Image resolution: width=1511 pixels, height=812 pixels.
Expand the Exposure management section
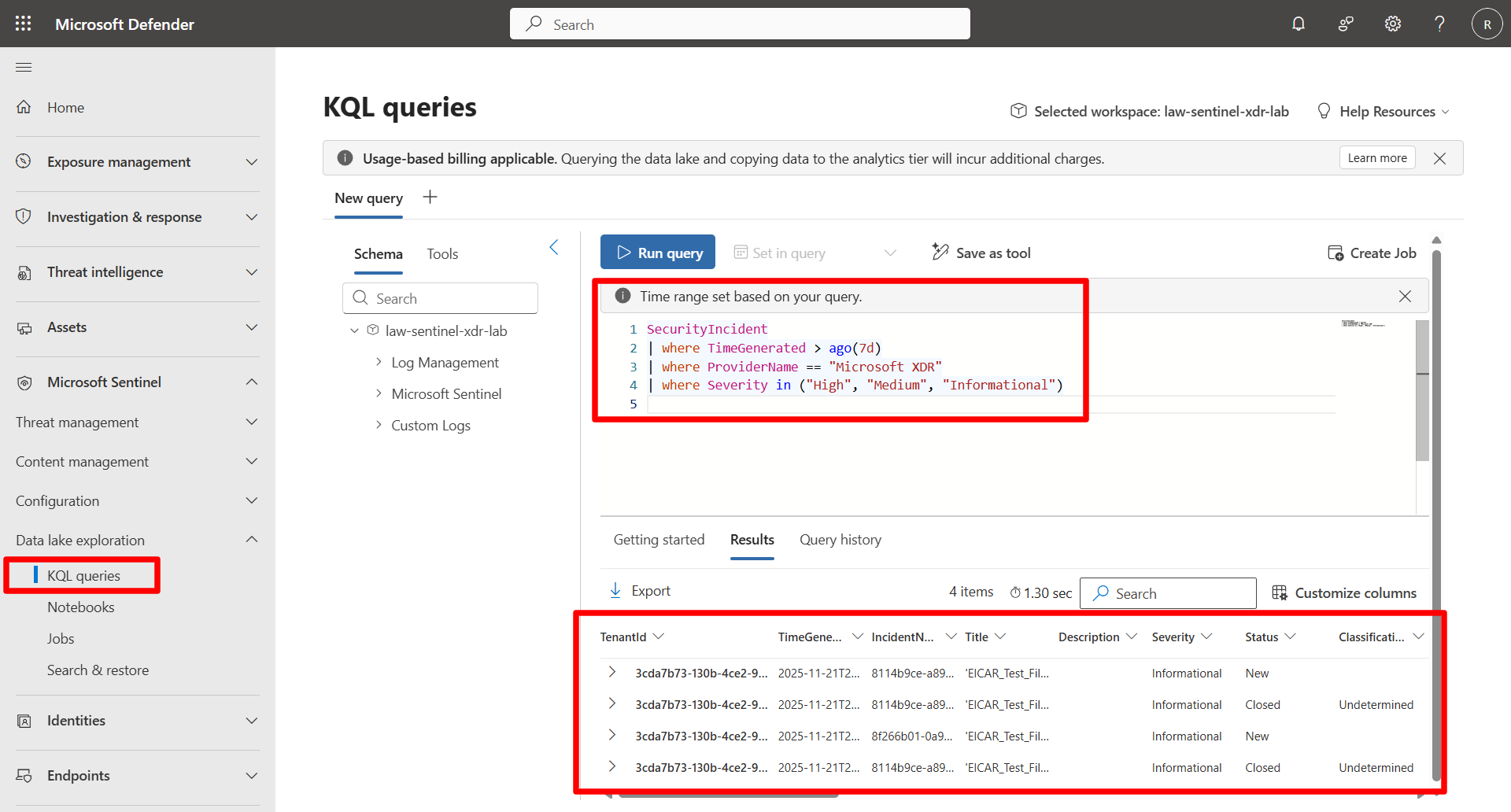point(252,161)
